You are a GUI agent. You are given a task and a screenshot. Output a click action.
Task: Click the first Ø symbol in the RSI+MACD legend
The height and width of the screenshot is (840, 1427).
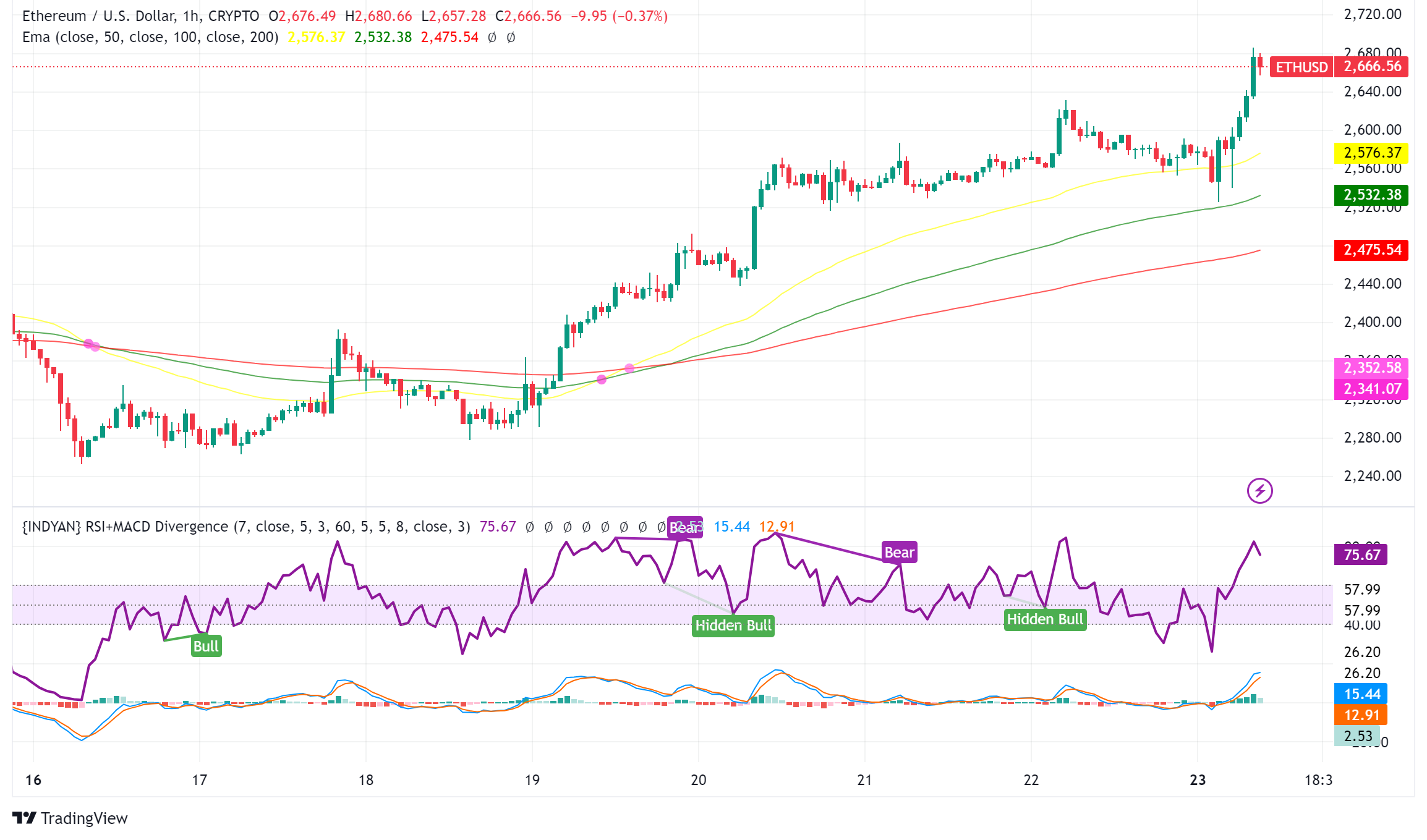527,525
